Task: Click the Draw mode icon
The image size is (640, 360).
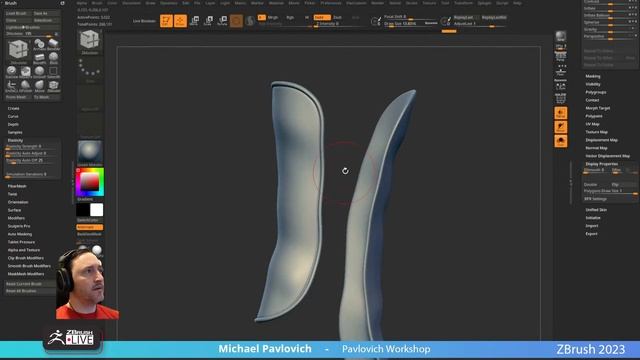Action: (x=180, y=20)
